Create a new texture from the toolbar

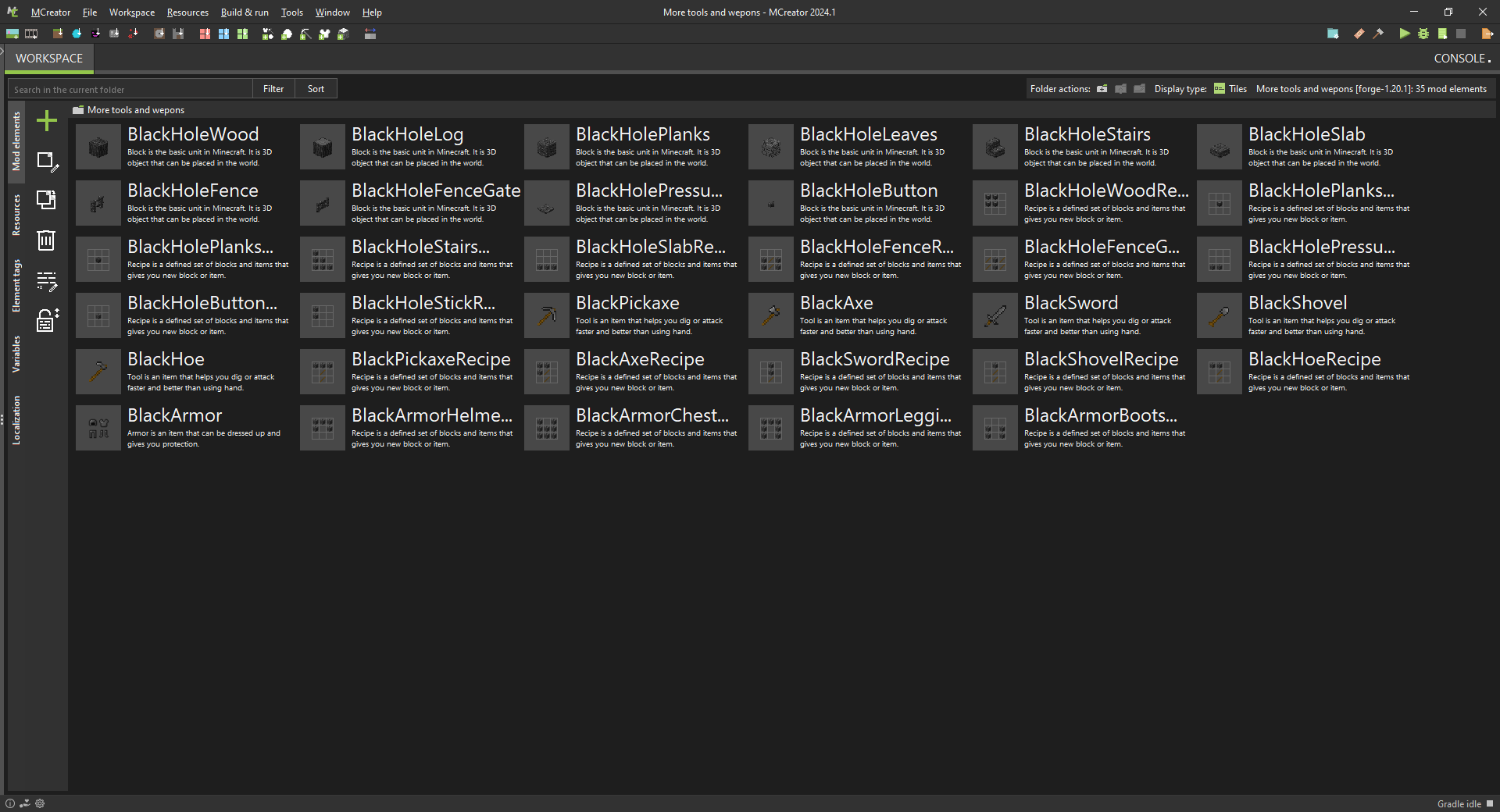point(12,34)
